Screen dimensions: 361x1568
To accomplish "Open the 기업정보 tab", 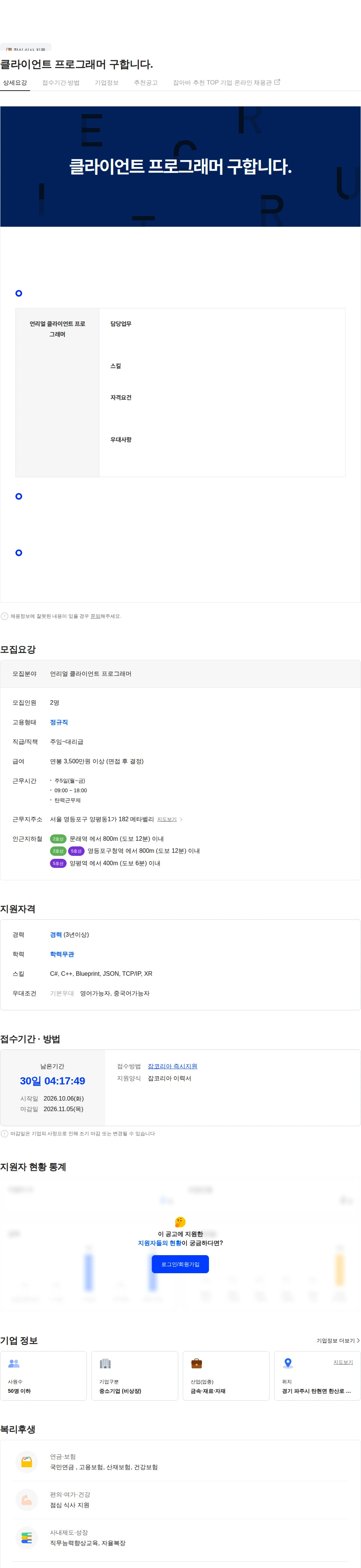I will 106,83.
